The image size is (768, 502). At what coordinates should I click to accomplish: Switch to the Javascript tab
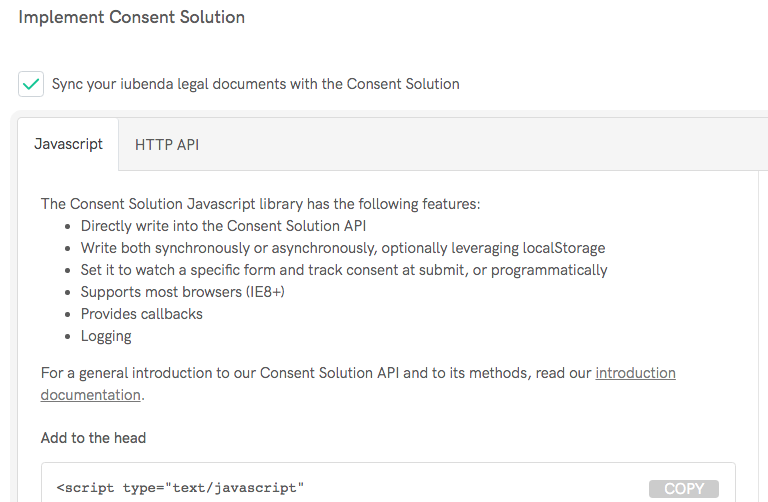(x=68, y=144)
